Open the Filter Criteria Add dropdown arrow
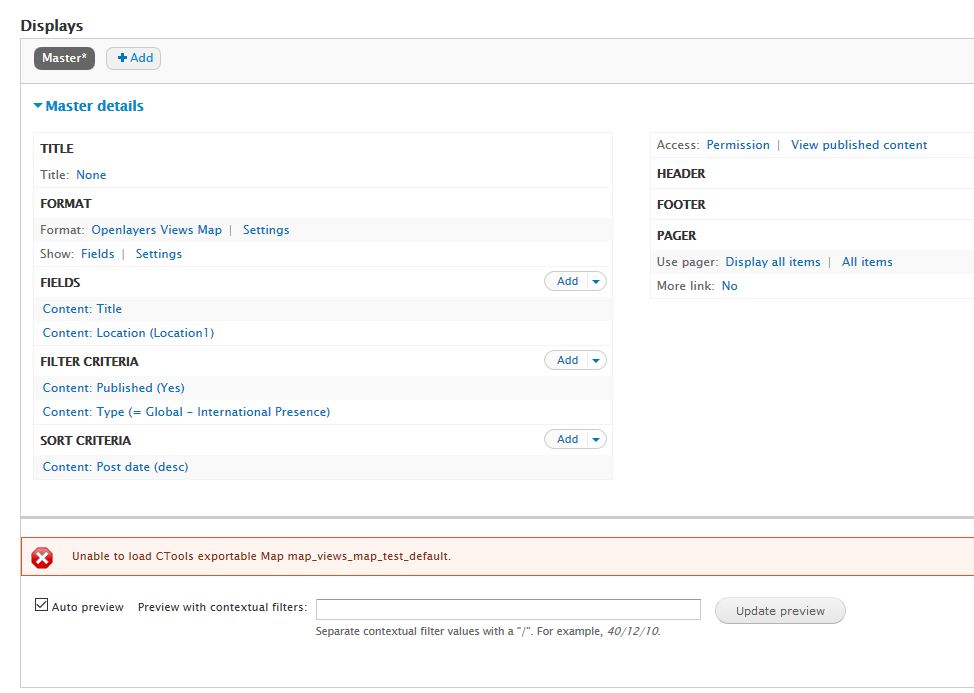 pos(596,360)
